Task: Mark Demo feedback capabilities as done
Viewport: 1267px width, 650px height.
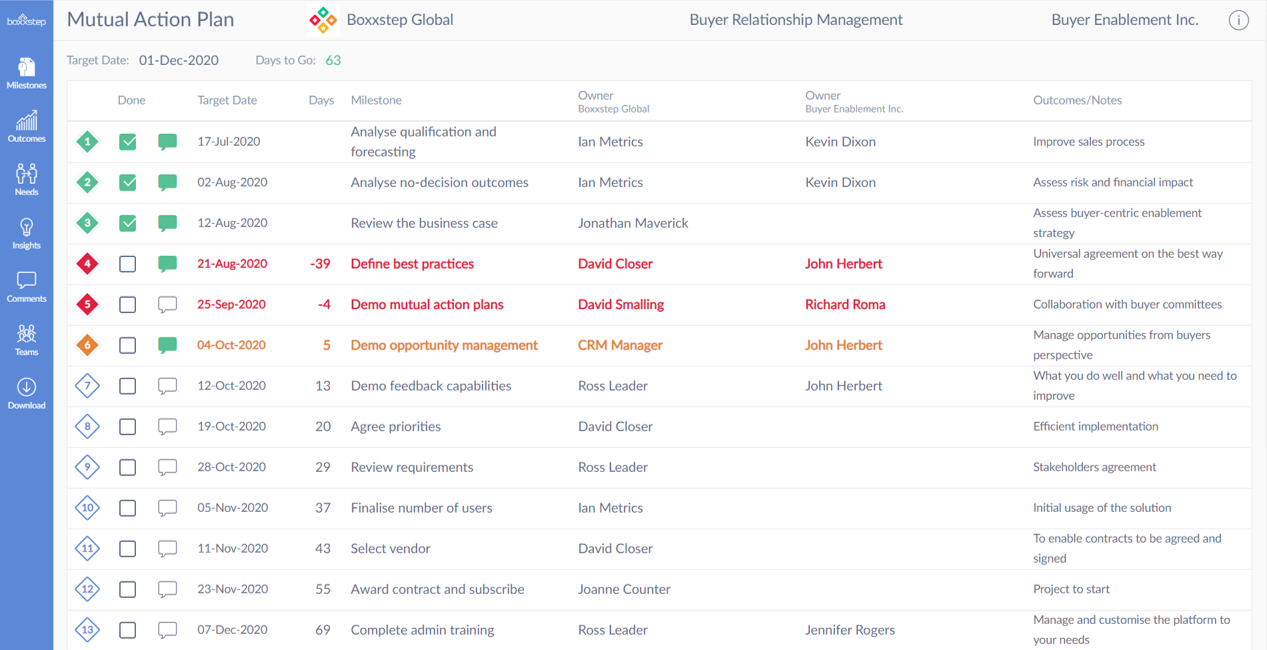Action: tap(128, 386)
